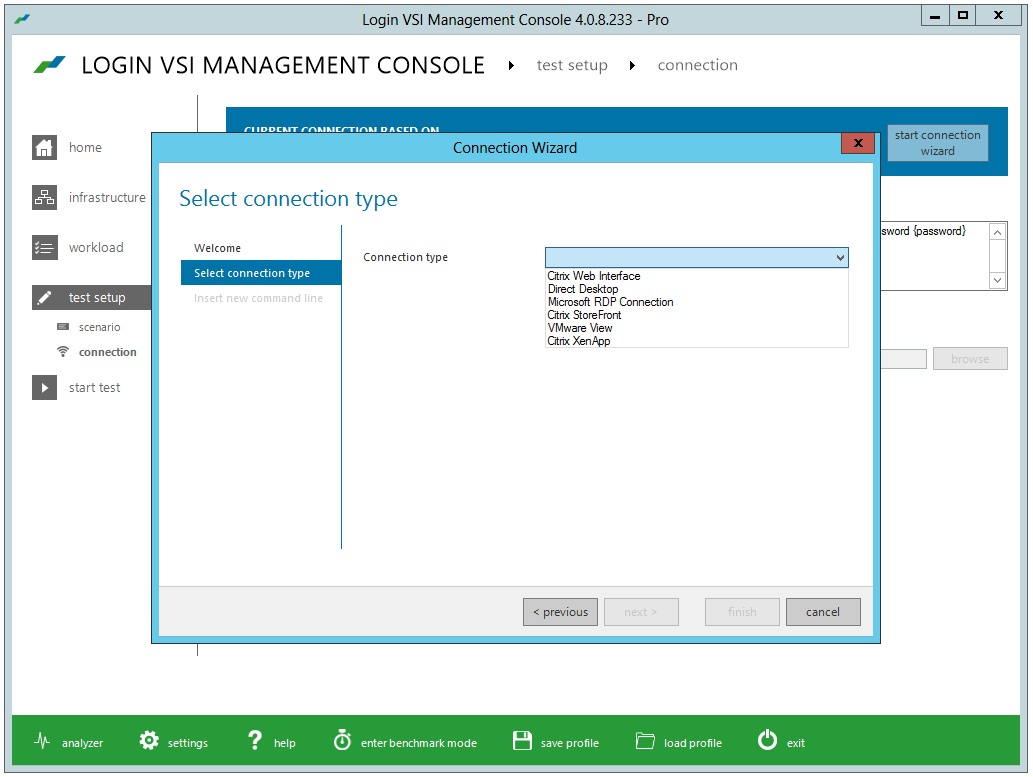Click the infrastructure network icon
The height and width of the screenshot is (777, 1033).
point(44,197)
